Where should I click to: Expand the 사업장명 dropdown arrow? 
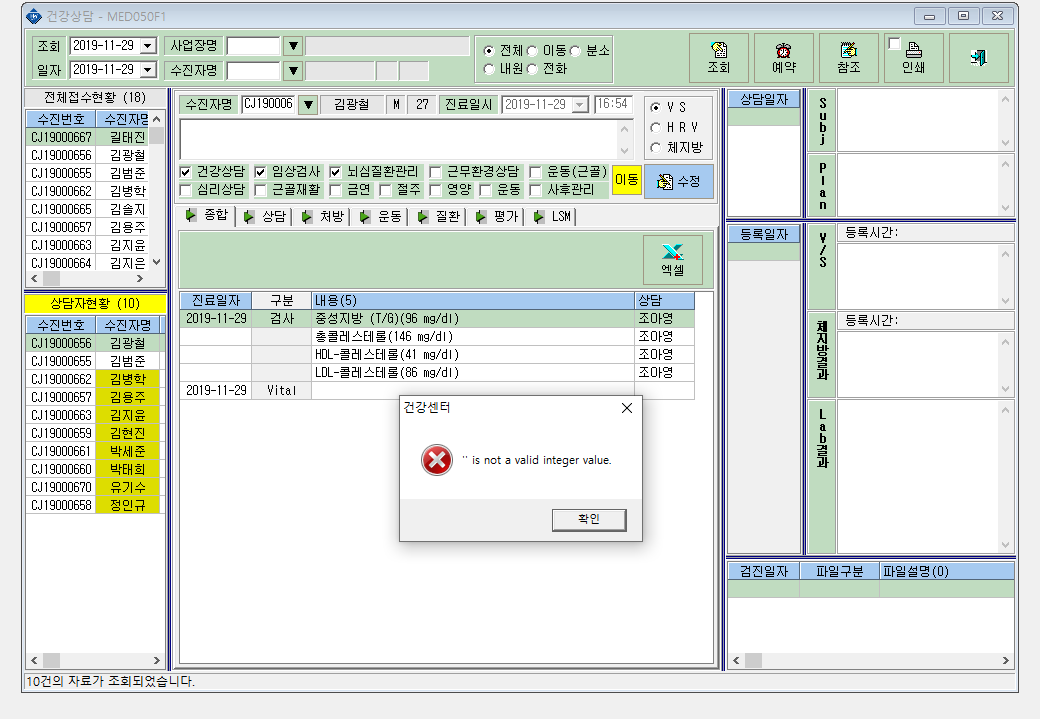(293, 46)
